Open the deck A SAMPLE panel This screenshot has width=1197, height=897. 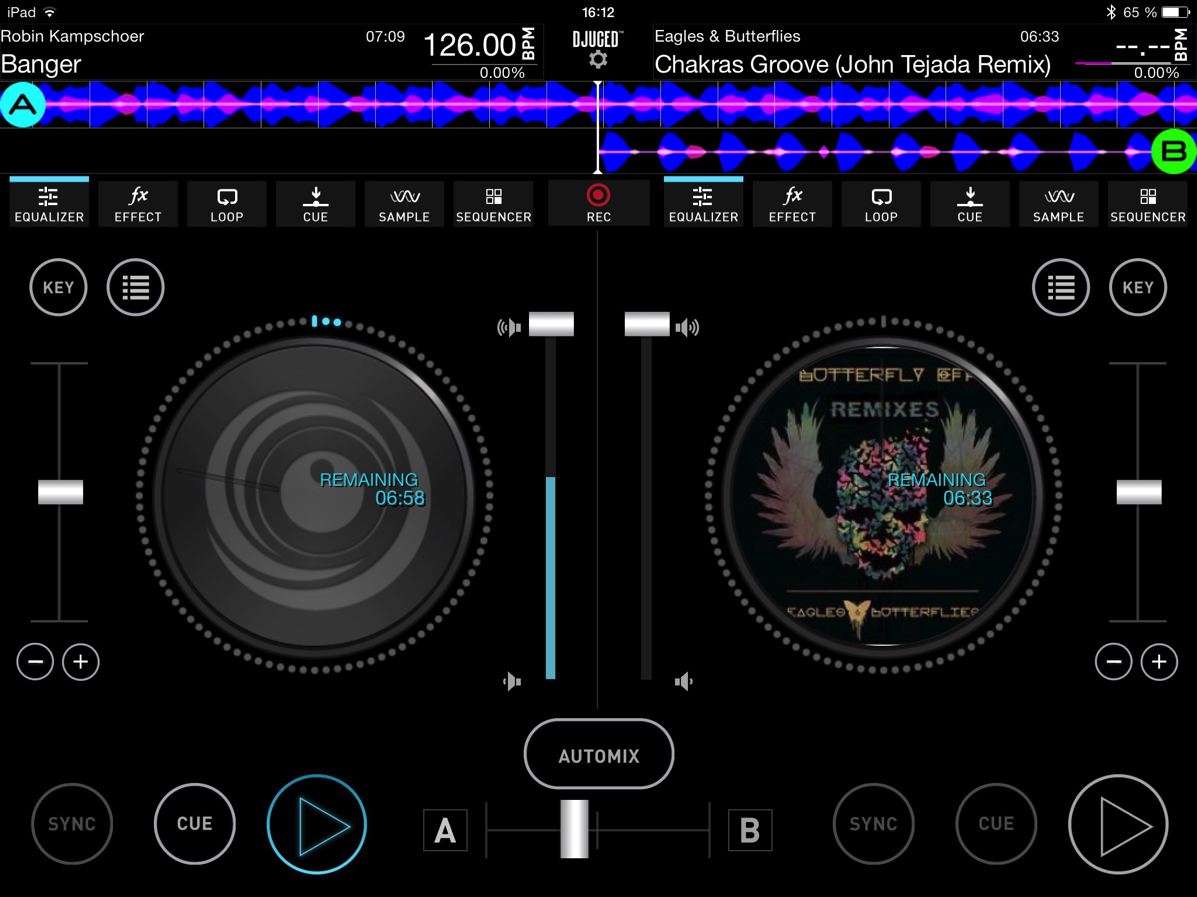(x=404, y=203)
